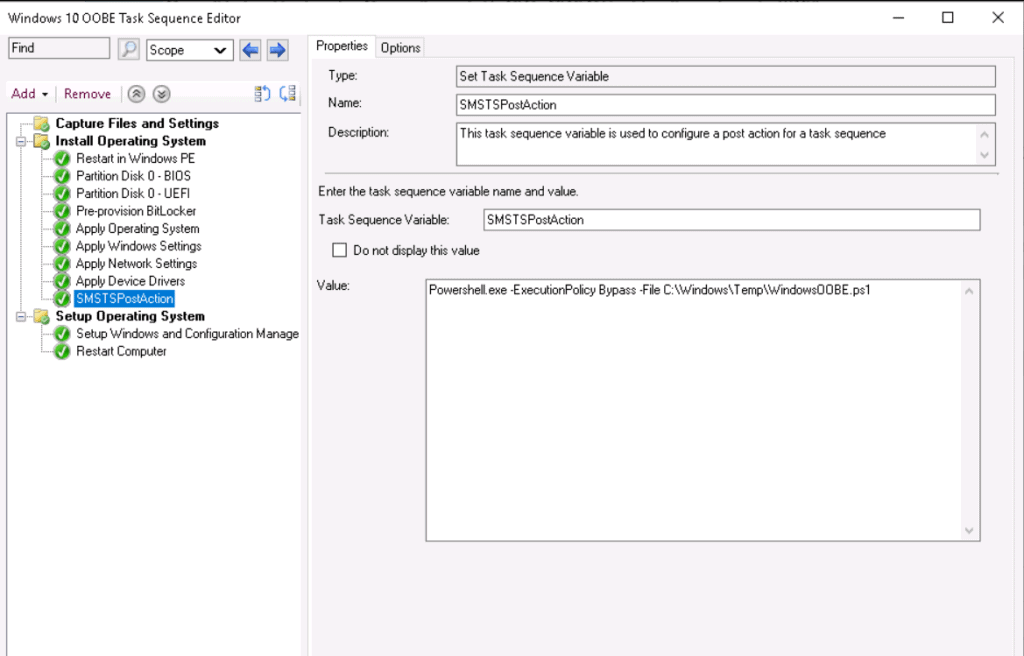Click the green check icon beside Restart Computer
This screenshot has height=656, width=1024.
click(62, 352)
